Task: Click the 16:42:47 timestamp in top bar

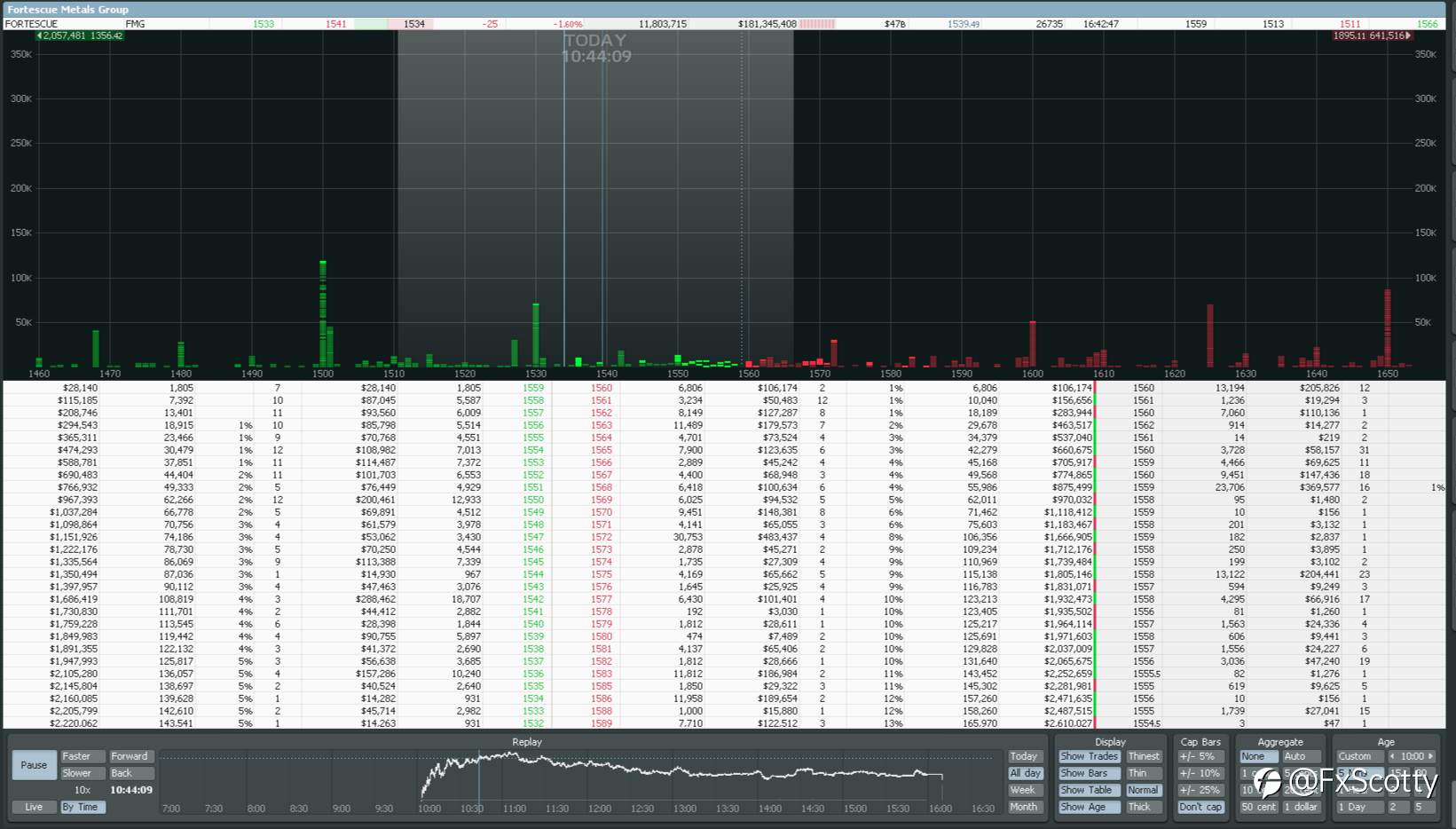Action: click(x=1101, y=24)
